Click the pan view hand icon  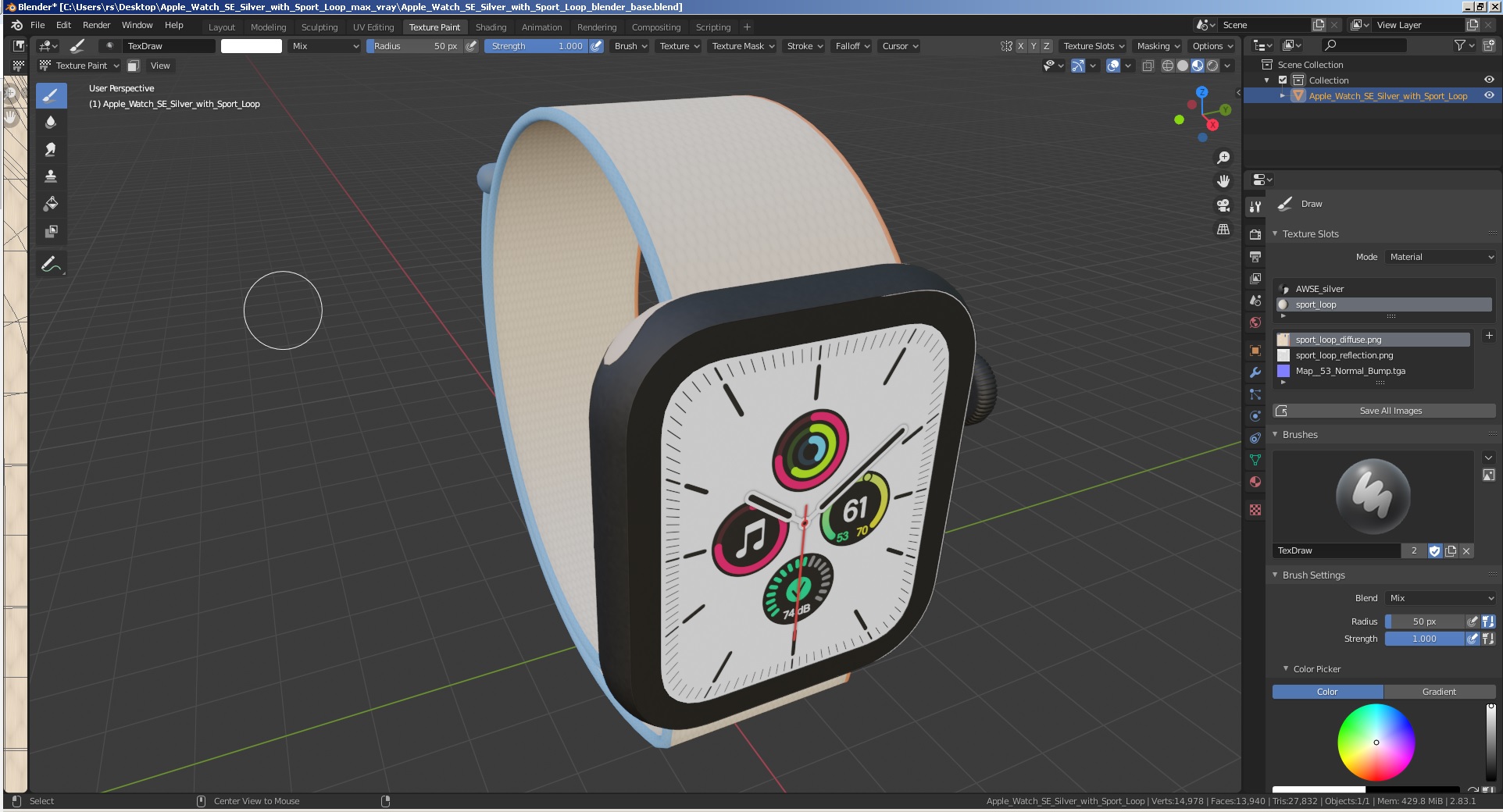[1223, 181]
